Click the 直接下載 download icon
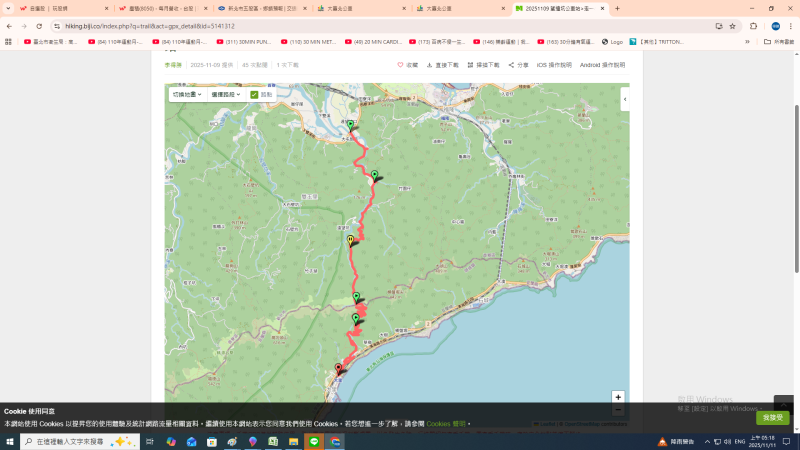 coord(430,65)
